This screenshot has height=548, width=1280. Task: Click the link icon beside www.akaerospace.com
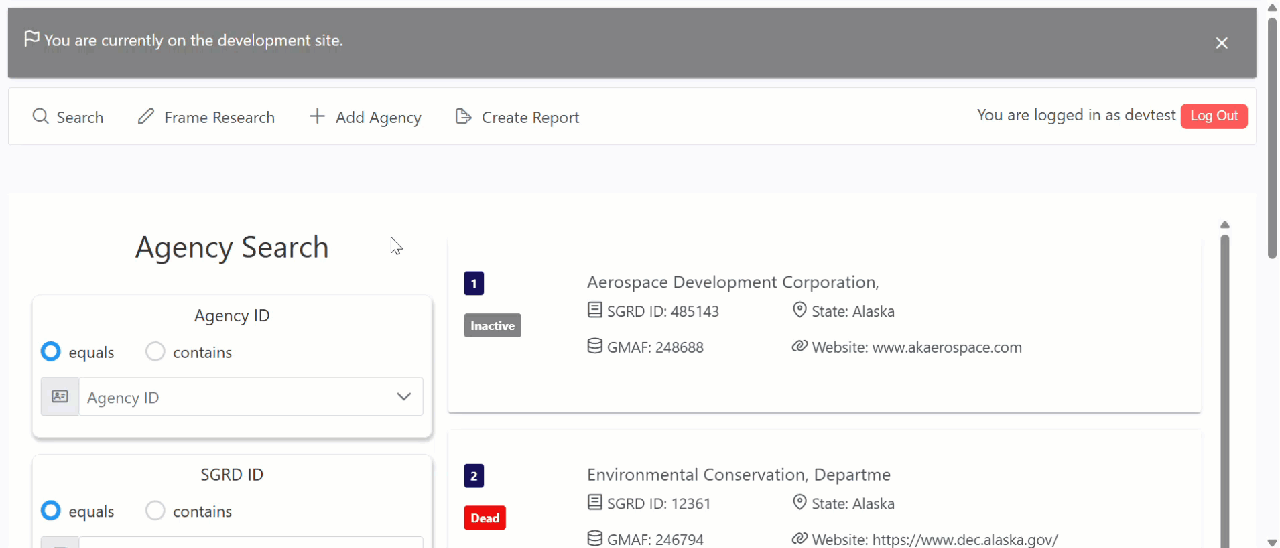coord(799,346)
